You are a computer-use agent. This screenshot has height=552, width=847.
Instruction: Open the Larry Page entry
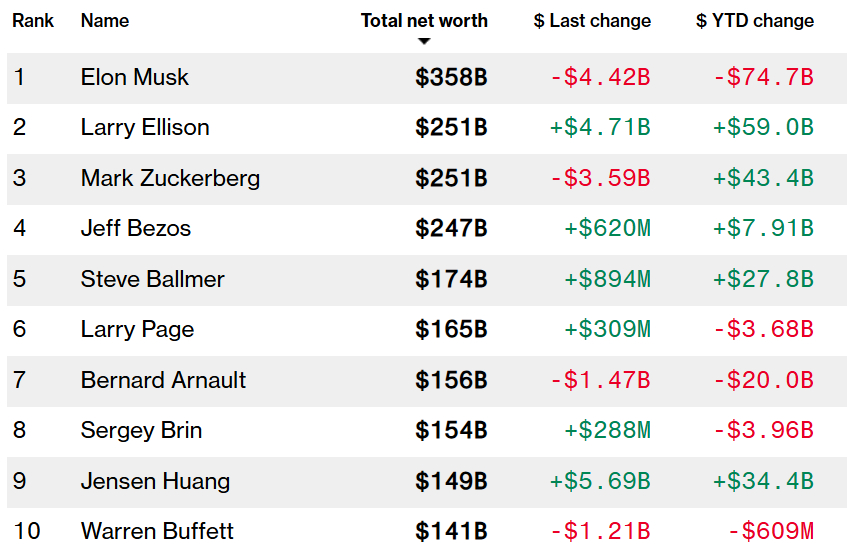[x=137, y=329]
